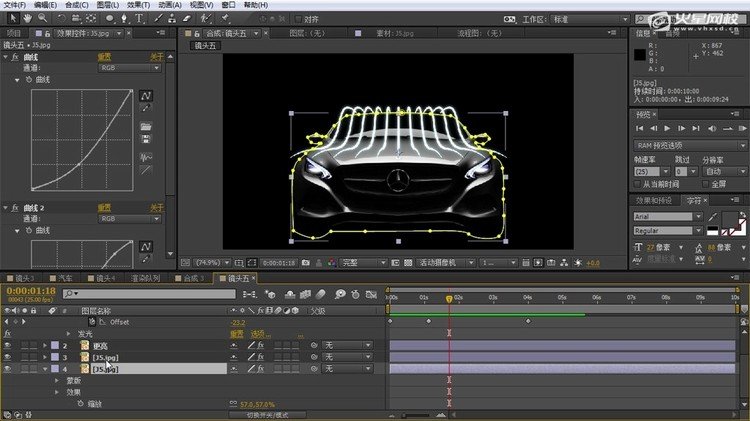The image size is (750, 421).
Task: Open the 74.9% magnification dropdown
Action: (x=213, y=263)
